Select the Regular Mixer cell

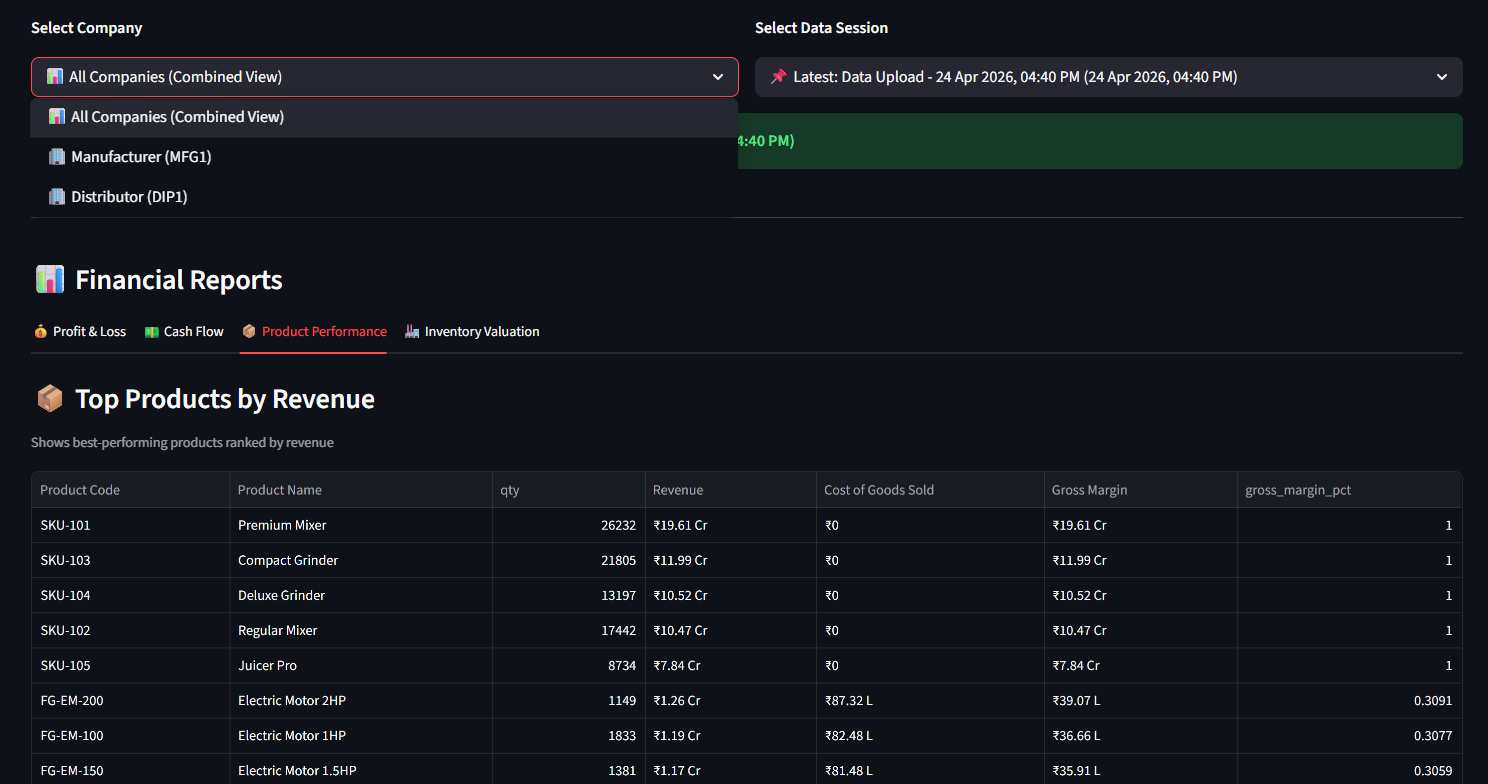pyautogui.click(x=361, y=630)
